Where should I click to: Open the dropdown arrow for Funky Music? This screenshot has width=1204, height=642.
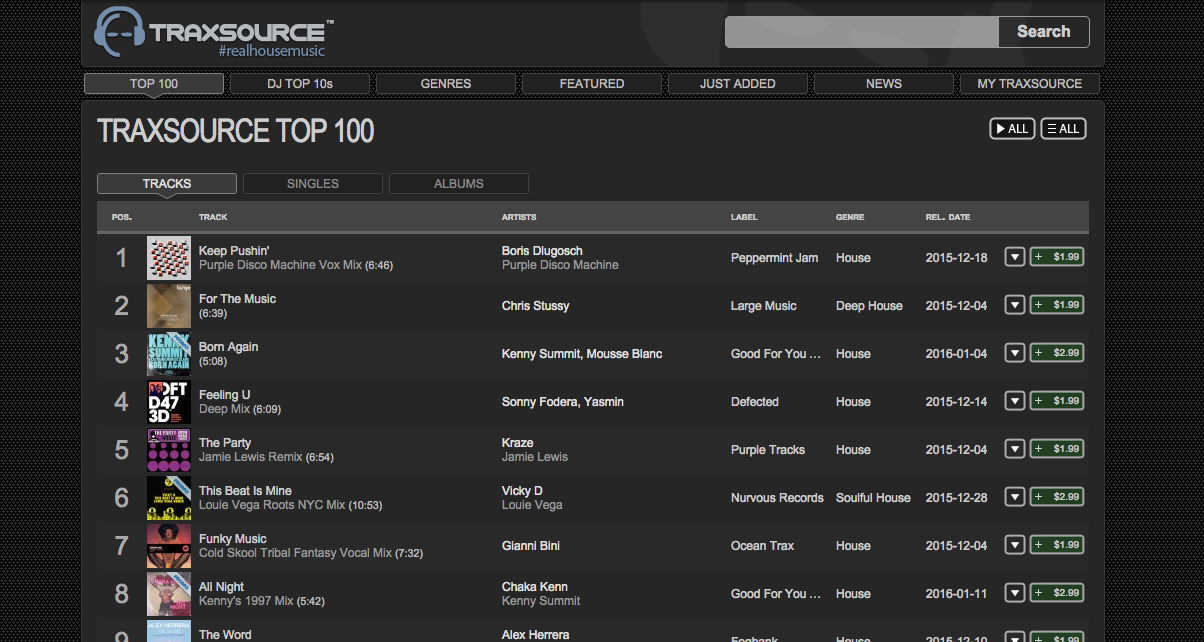[x=1015, y=545]
